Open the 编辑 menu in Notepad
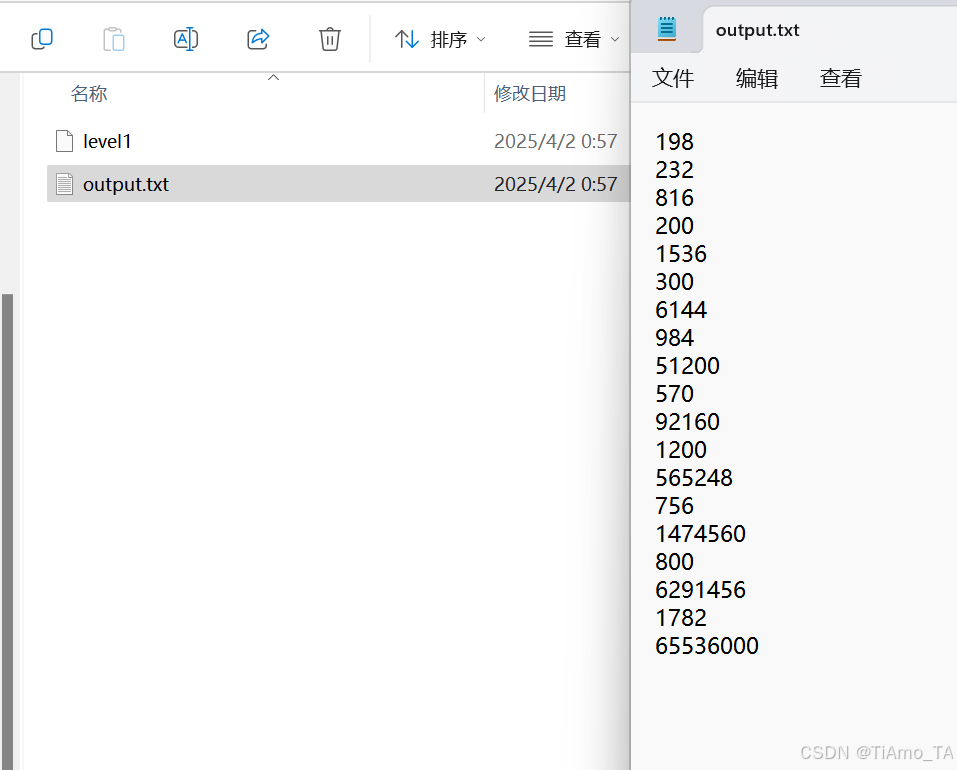 click(756, 78)
